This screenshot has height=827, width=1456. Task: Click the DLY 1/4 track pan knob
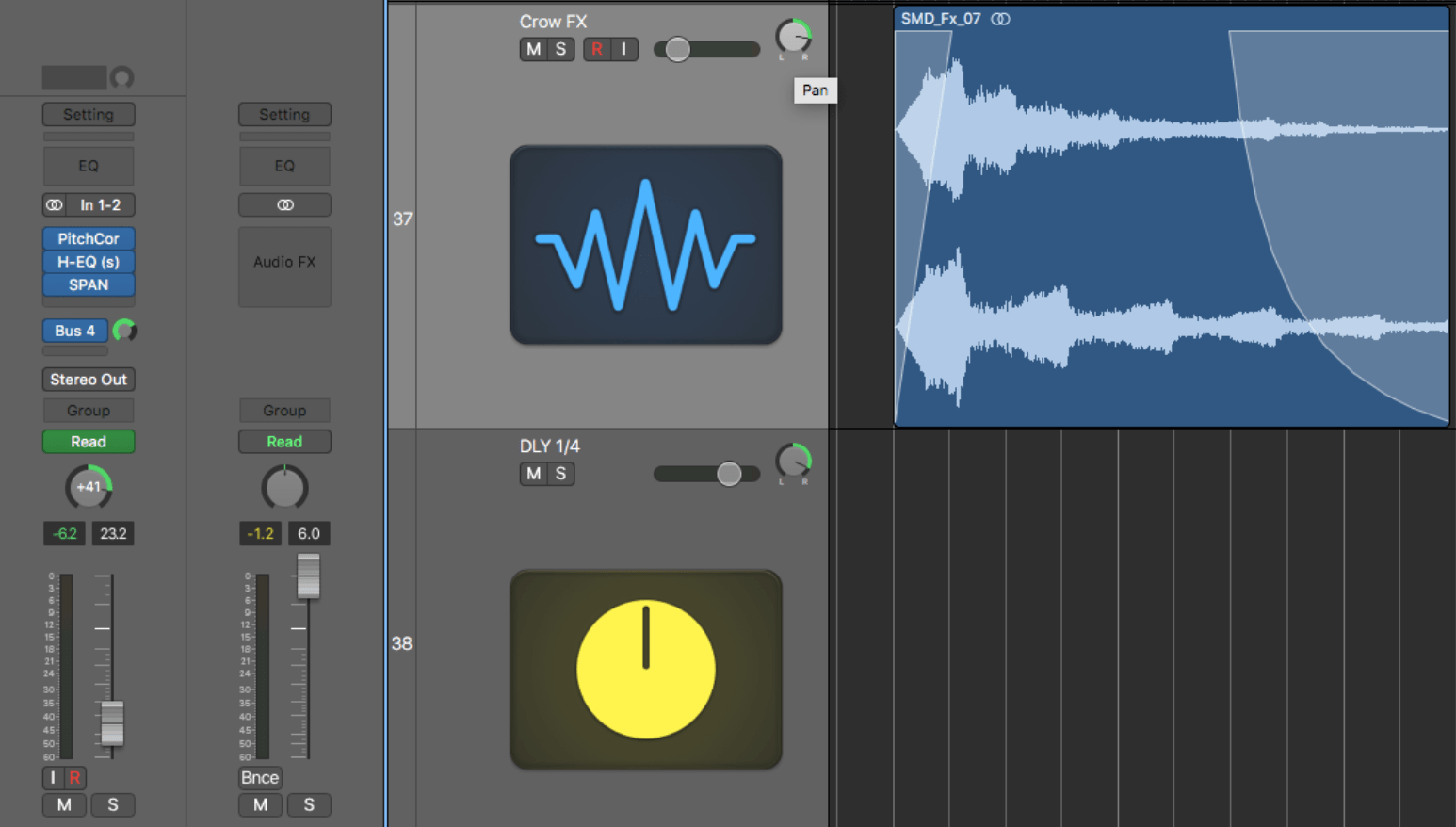pos(793,462)
